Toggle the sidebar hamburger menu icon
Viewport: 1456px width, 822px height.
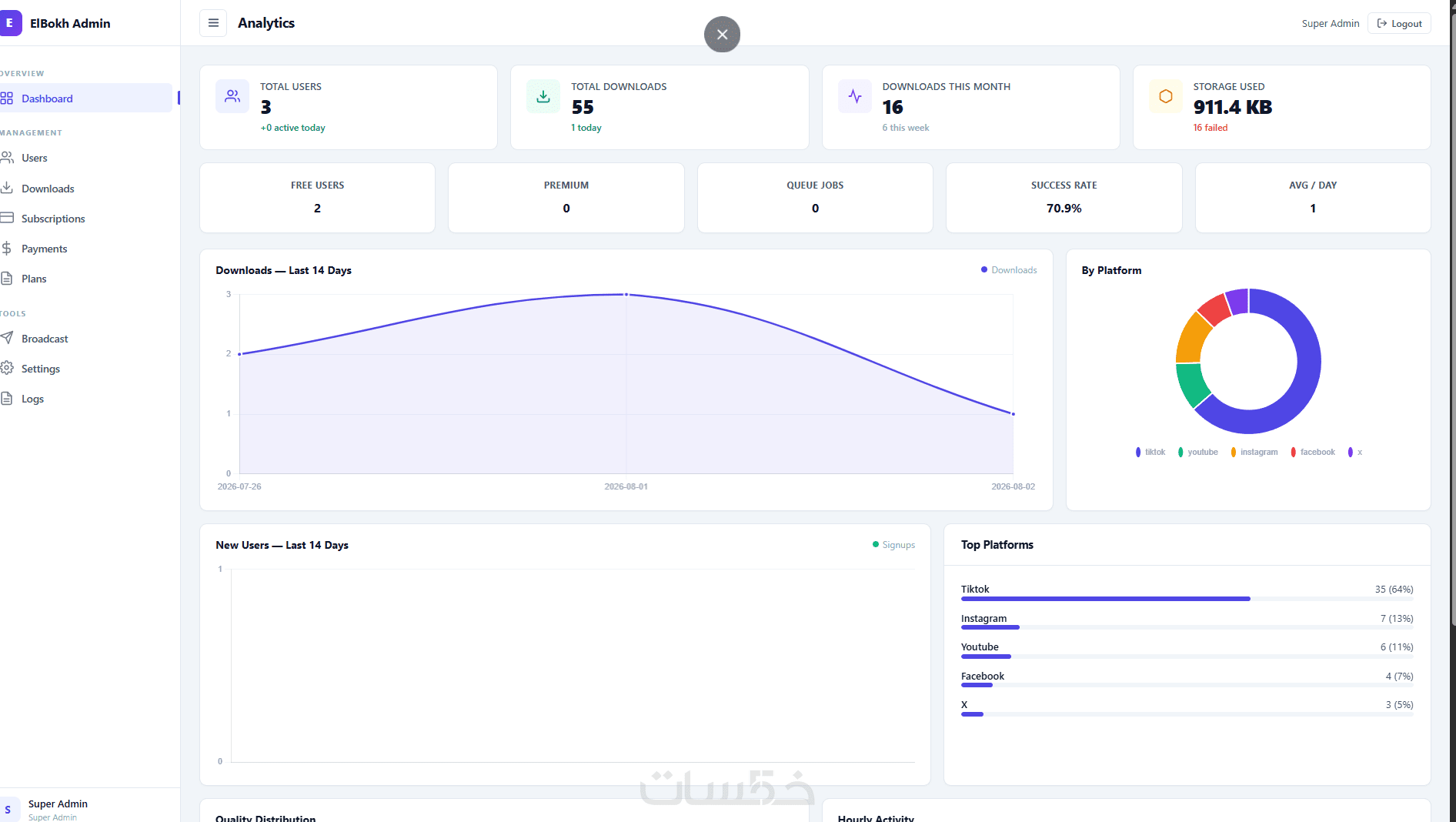point(213,23)
